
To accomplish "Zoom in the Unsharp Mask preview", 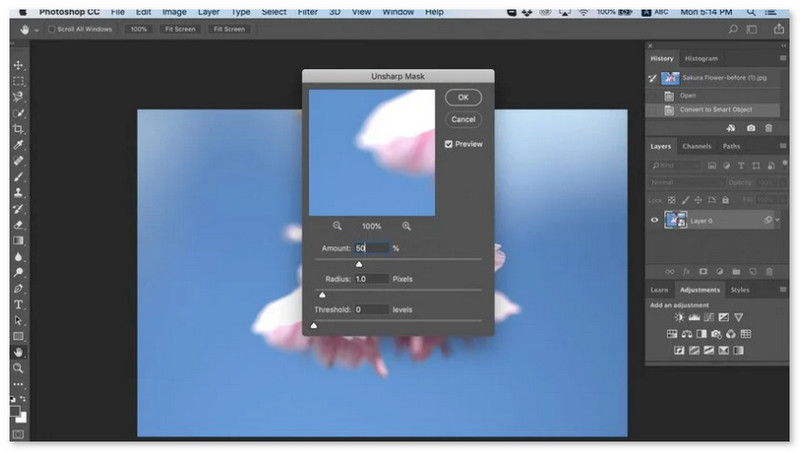I will click(x=406, y=225).
